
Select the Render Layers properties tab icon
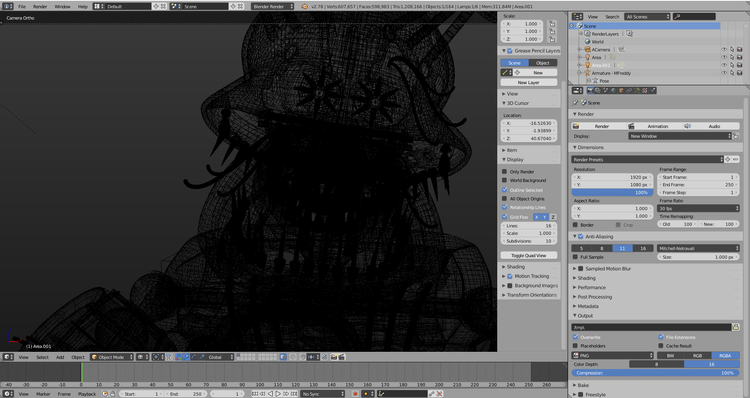pyautogui.click(x=597, y=90)
